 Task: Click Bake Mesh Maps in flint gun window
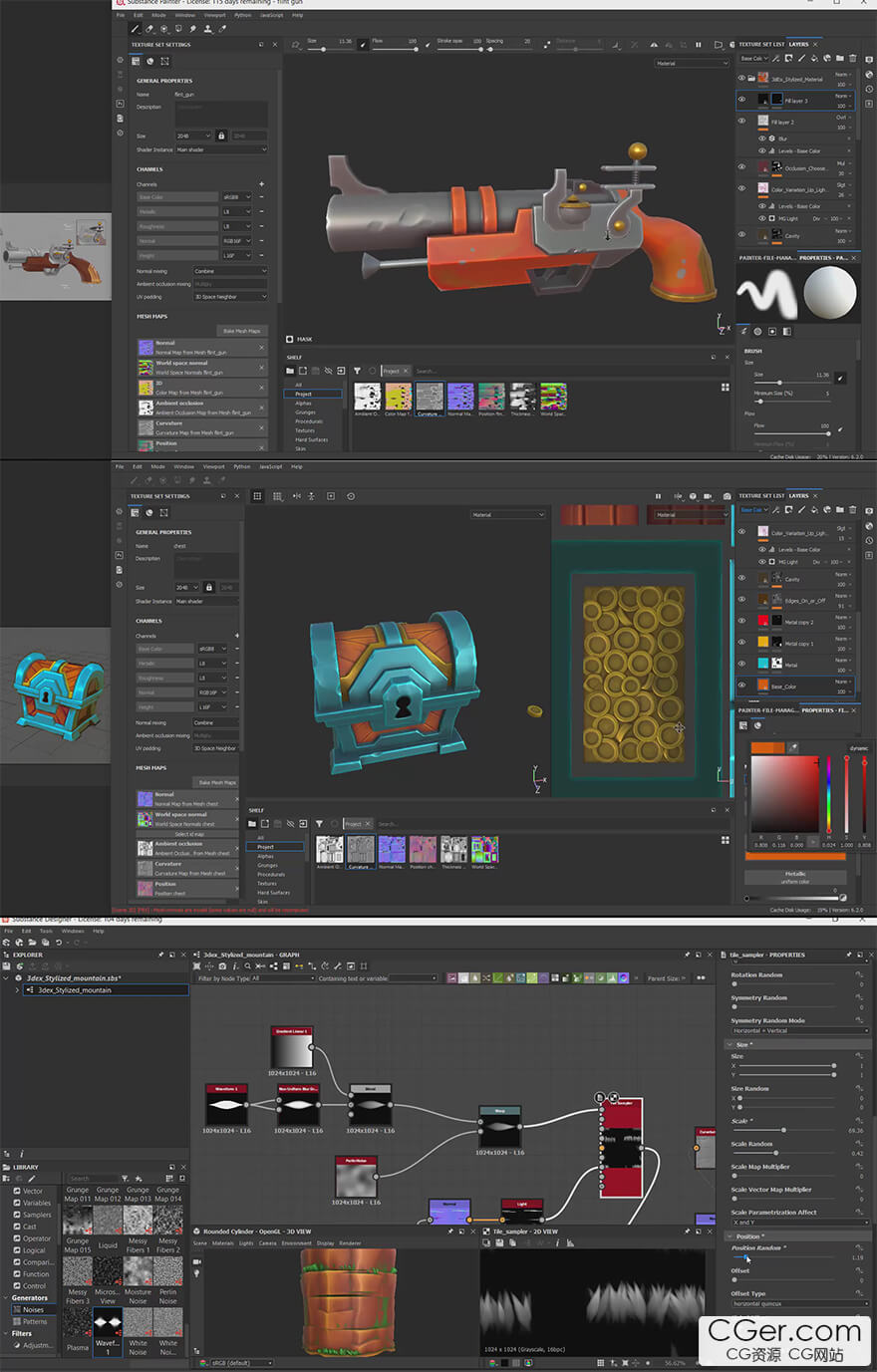[241, 331]
